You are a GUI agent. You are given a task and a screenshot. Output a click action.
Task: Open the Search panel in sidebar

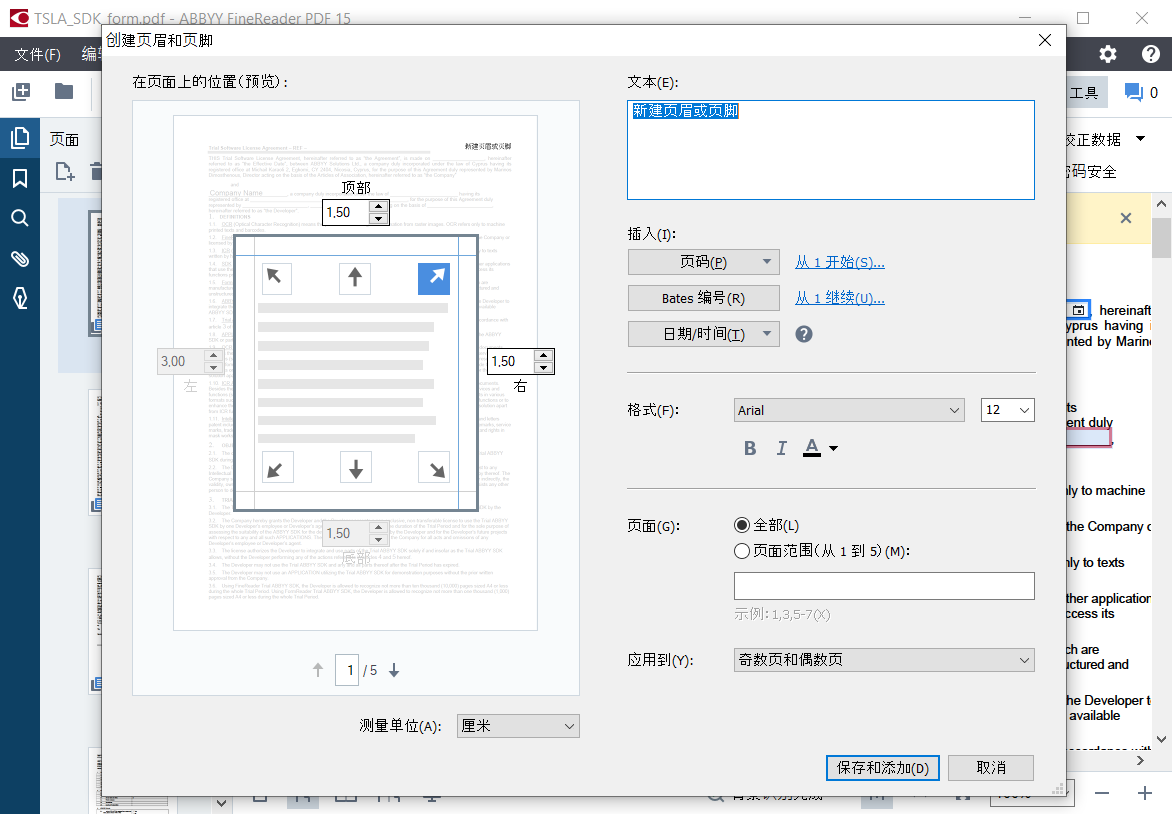20,218
